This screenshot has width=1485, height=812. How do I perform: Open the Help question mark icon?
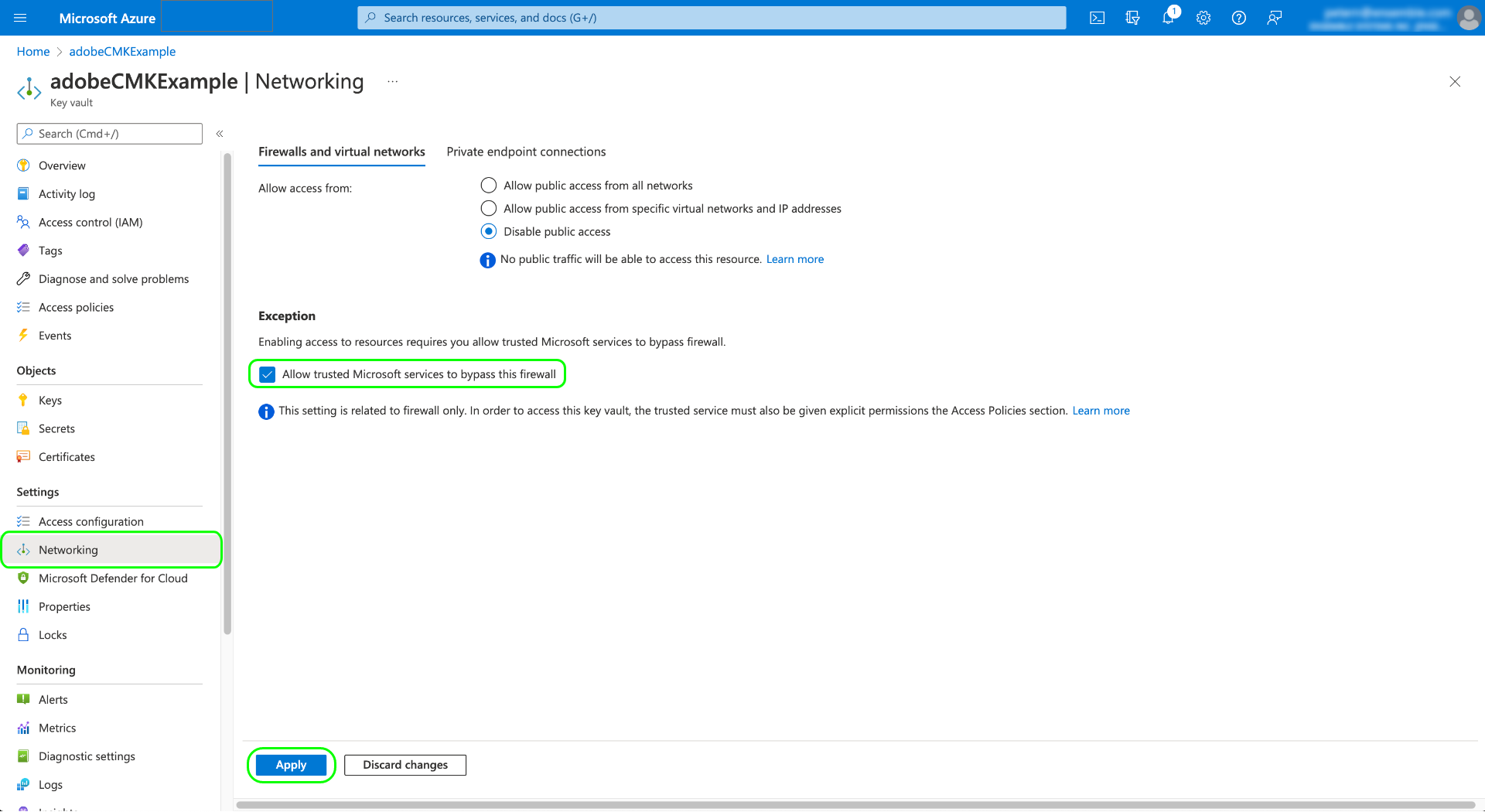[x=1239, y=18]
